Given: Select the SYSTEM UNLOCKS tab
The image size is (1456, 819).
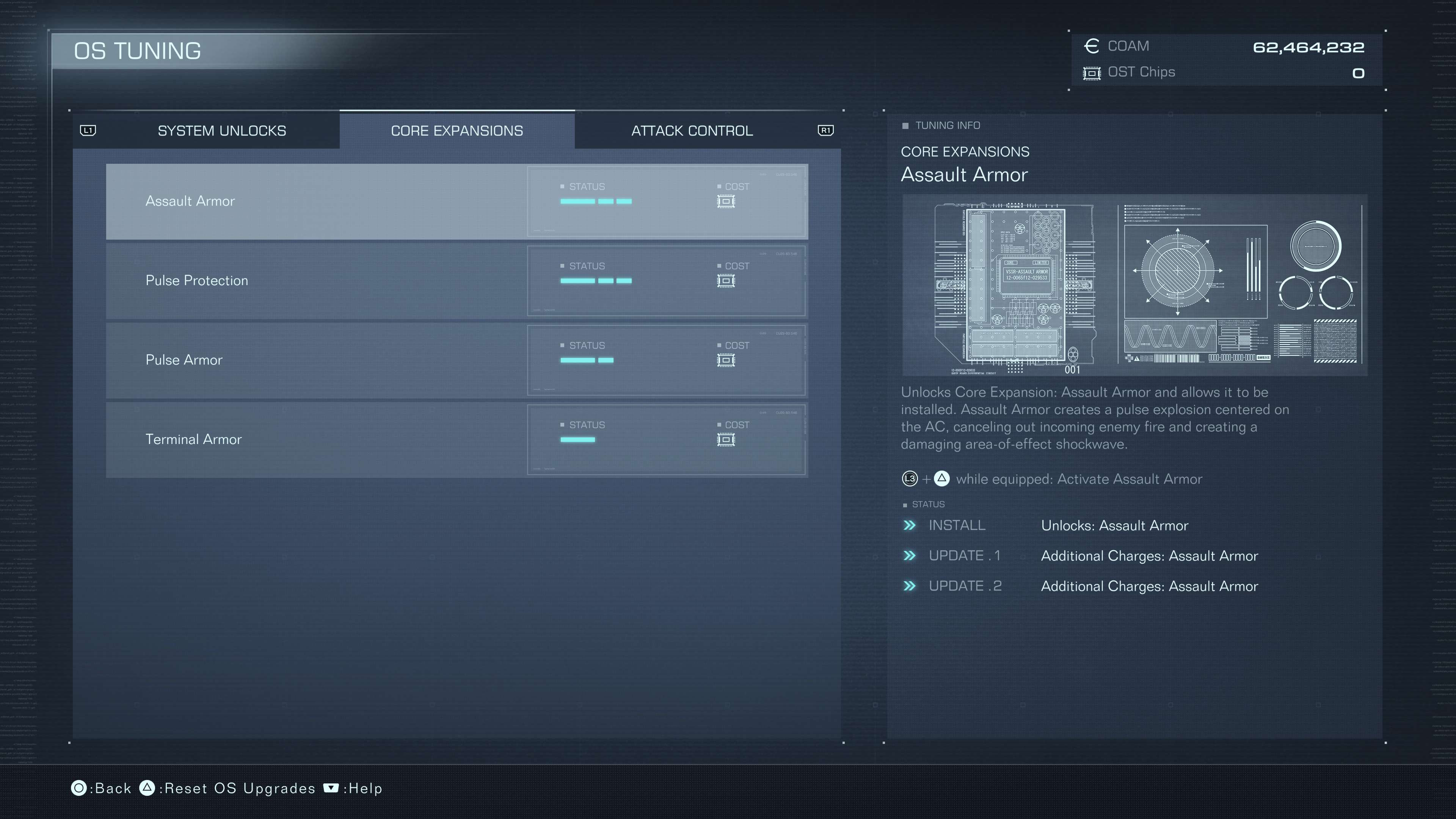Looking at the screenshot, I should [x=221, y=130].
